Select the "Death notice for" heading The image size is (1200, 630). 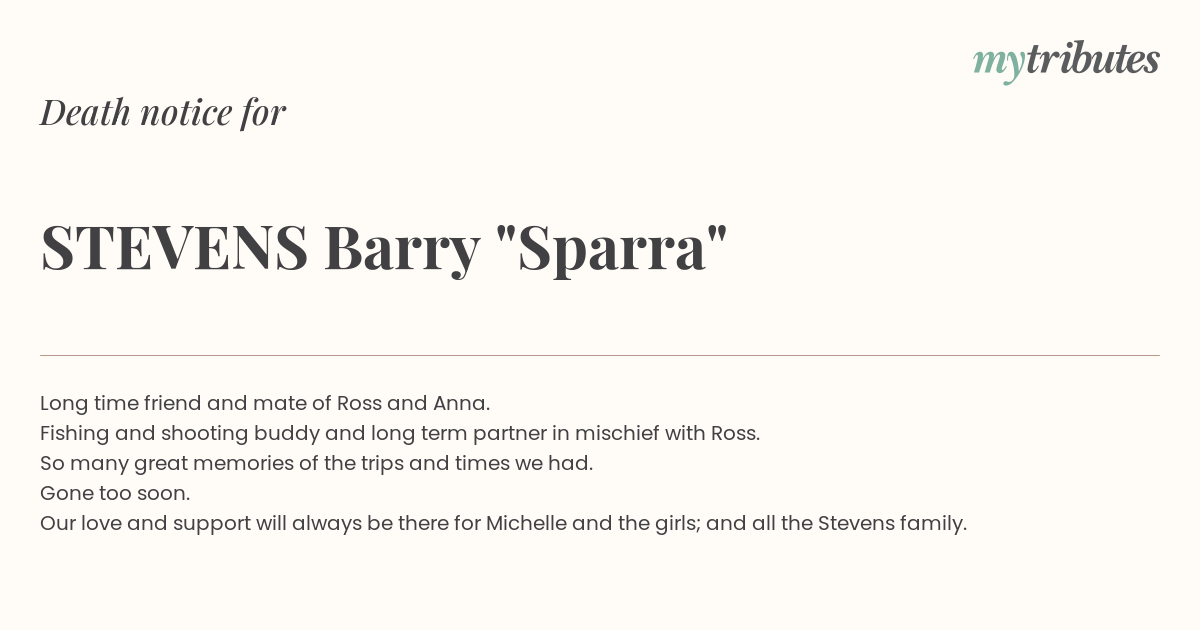163,112
